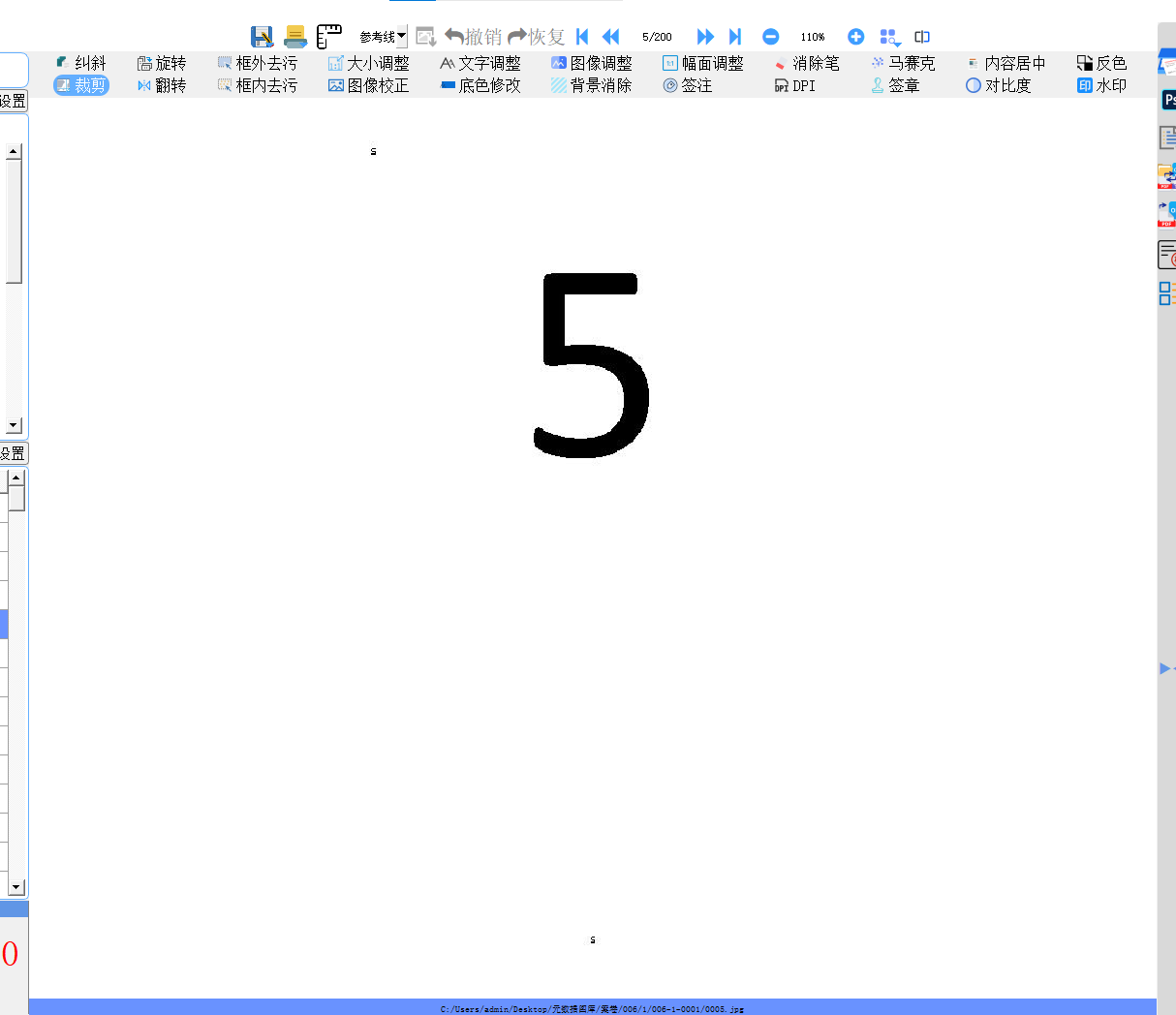Expand the right panel with blue arrow
1176x1015 pixels.
[x=1165, y=668]
